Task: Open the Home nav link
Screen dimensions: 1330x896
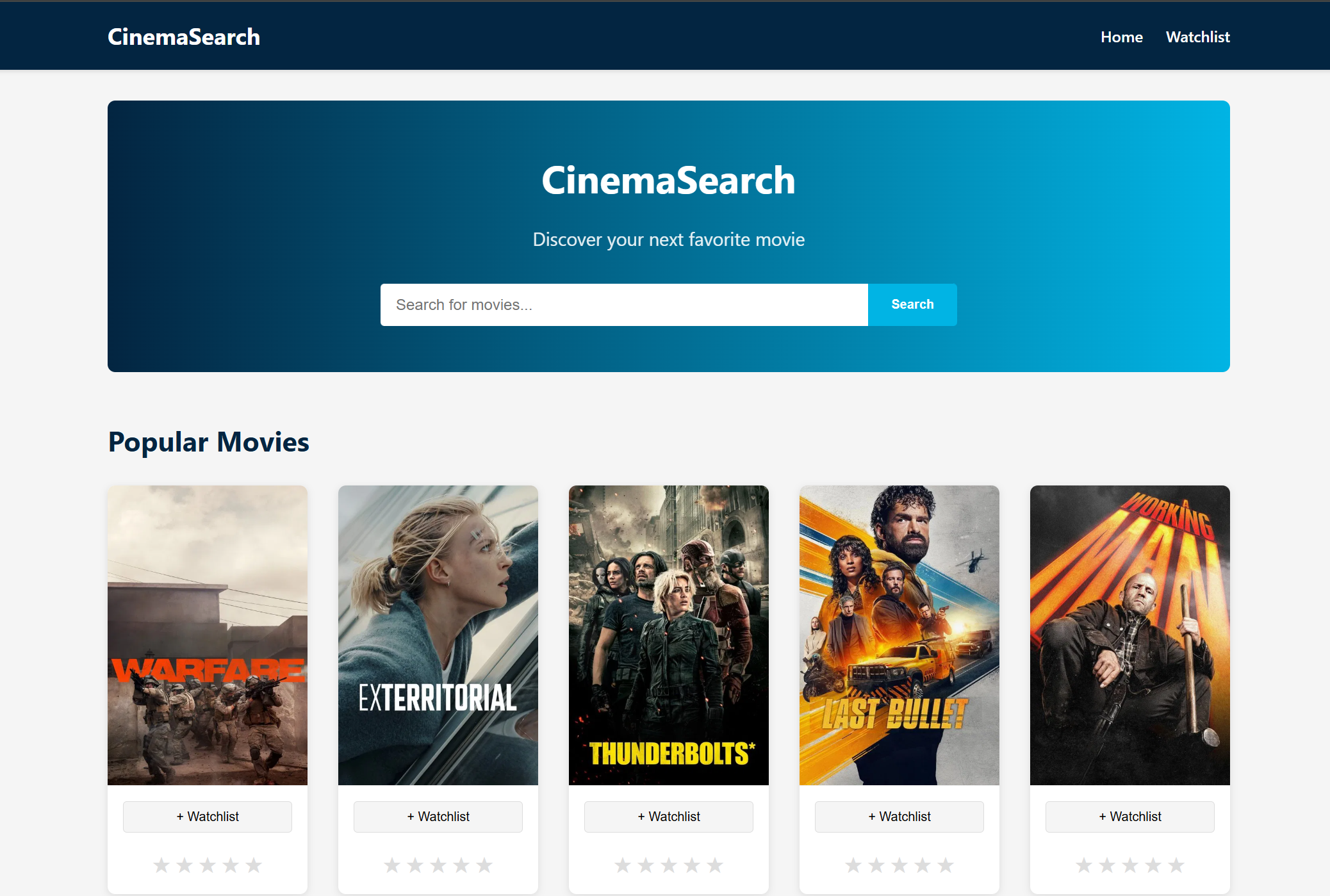Action: (x=1122, y=37)
